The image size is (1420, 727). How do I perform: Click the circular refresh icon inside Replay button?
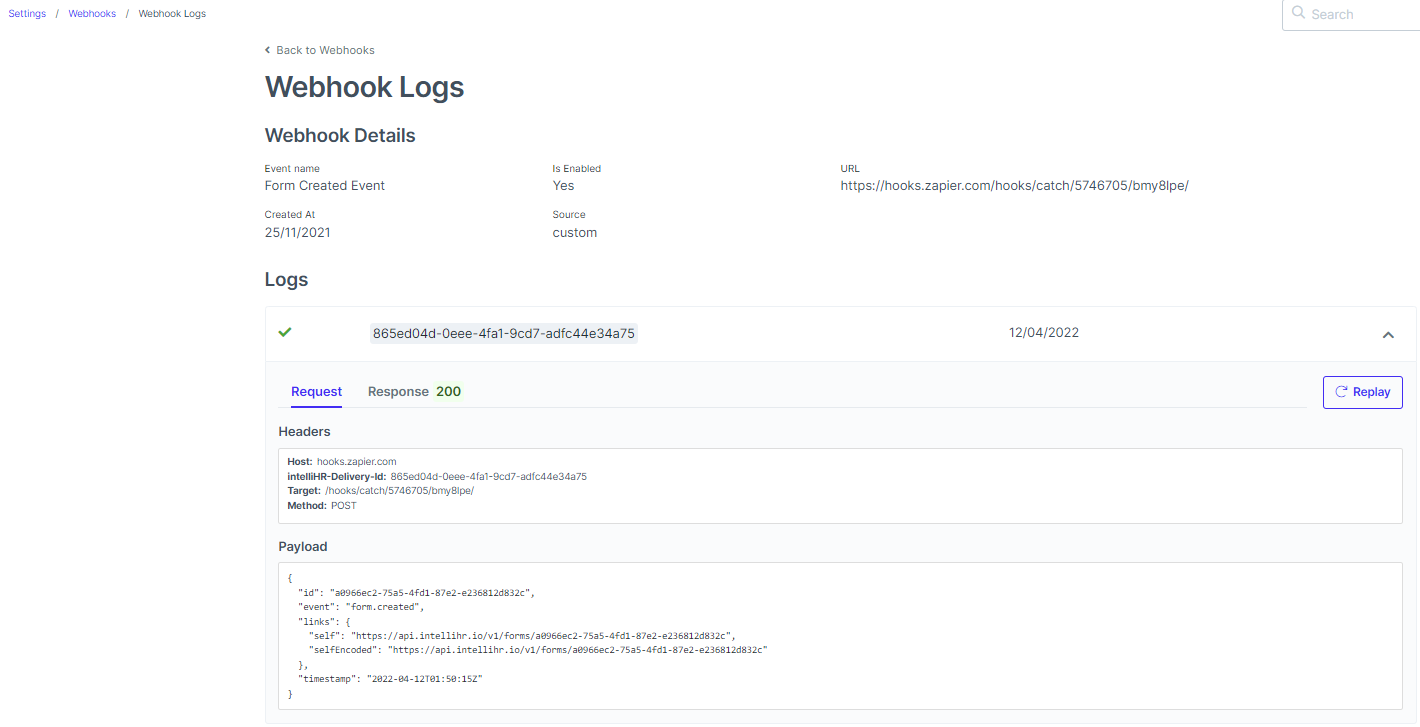[1340, 392]
